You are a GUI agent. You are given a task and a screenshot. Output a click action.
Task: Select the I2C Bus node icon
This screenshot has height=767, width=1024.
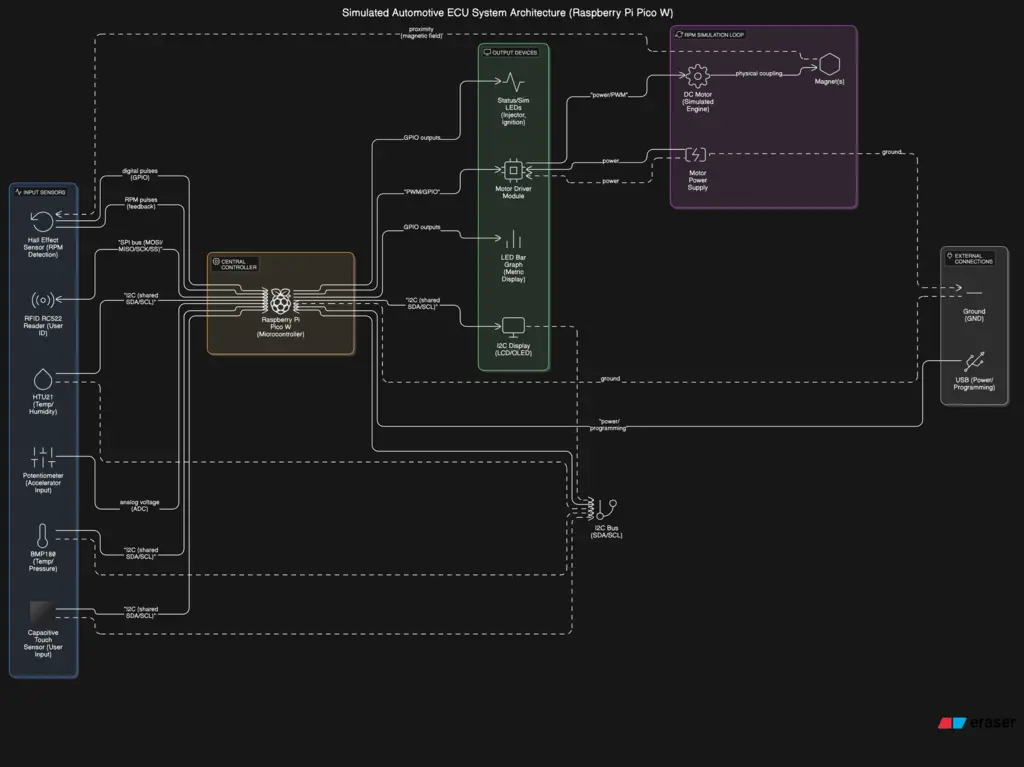606,509
